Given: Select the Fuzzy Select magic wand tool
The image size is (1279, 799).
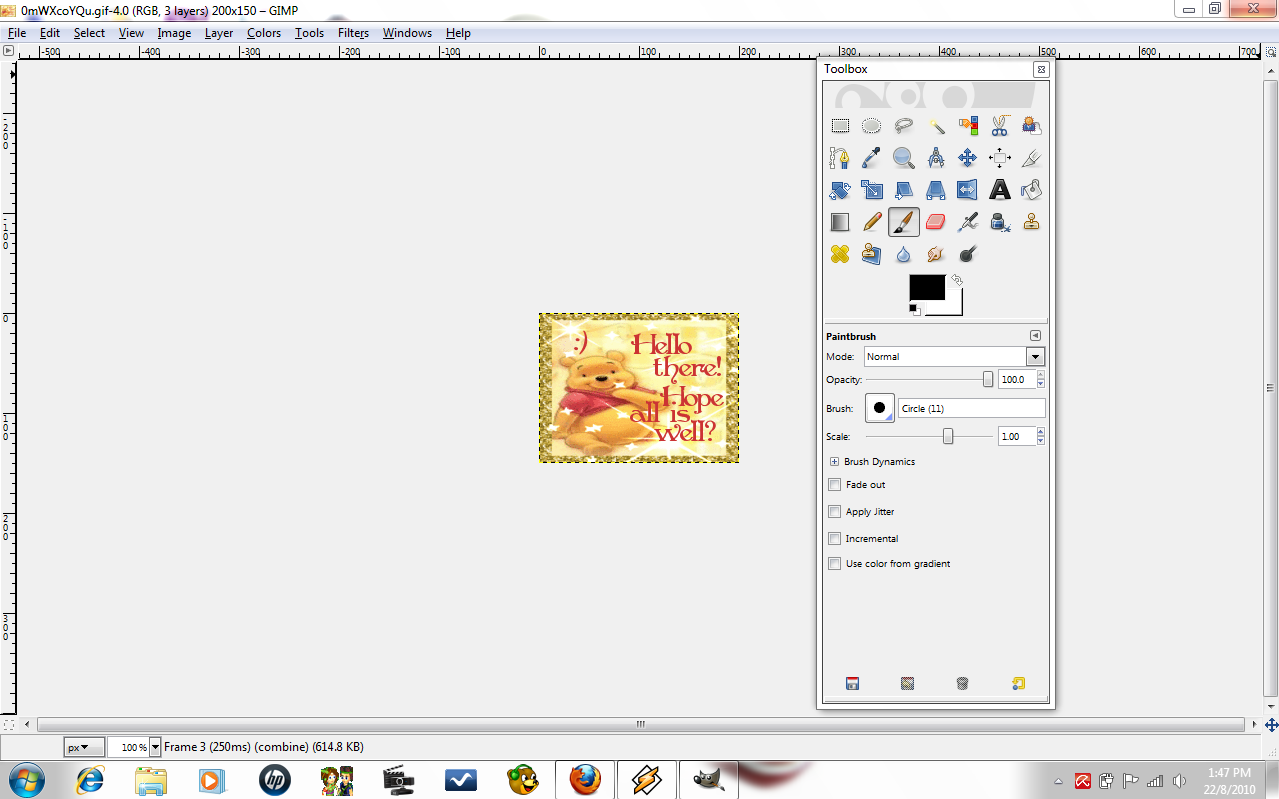Looking at the screenshot, I should click(936, 126).
